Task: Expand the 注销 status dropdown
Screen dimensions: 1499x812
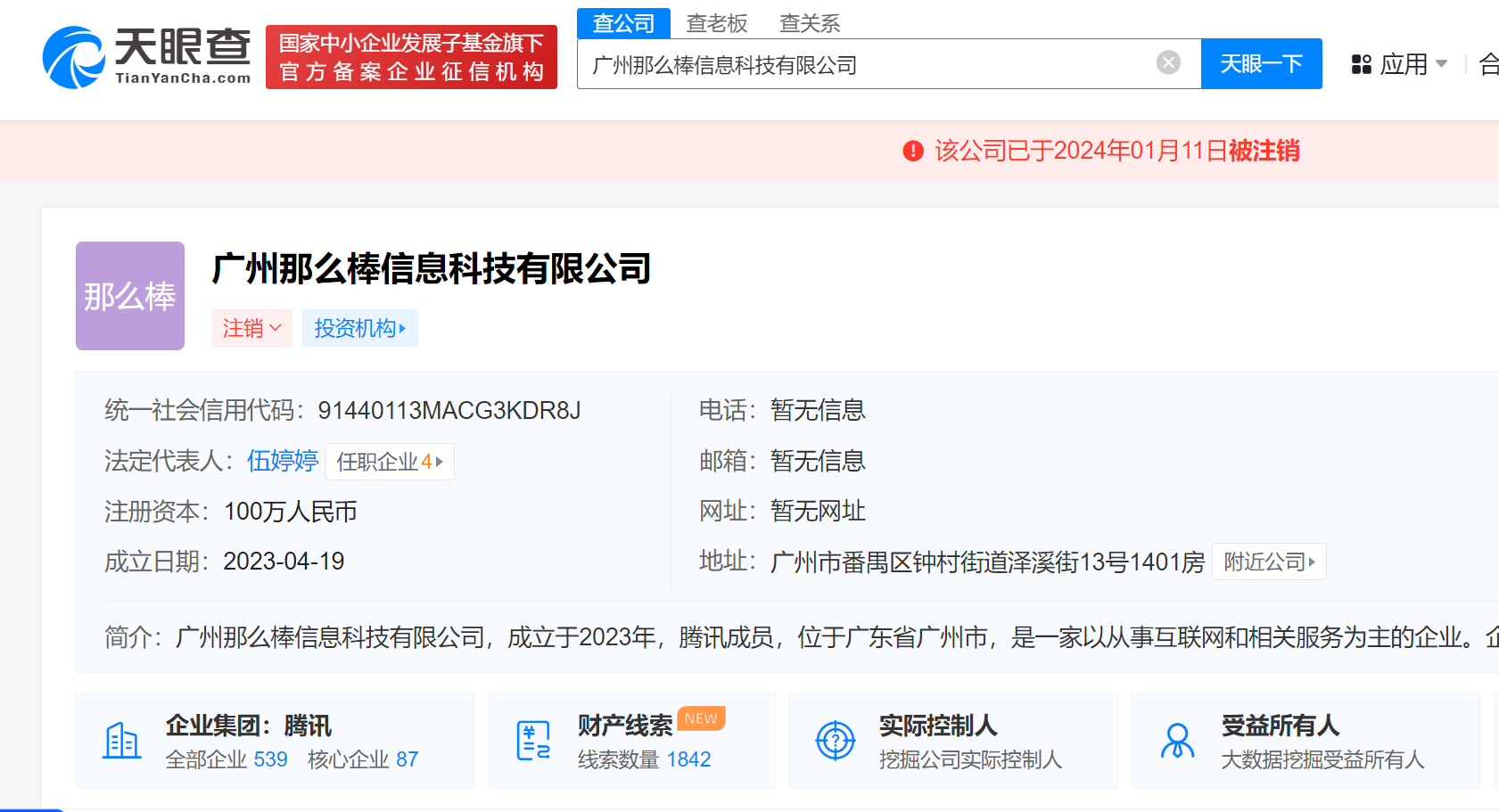Action: (x=251, y=328)
